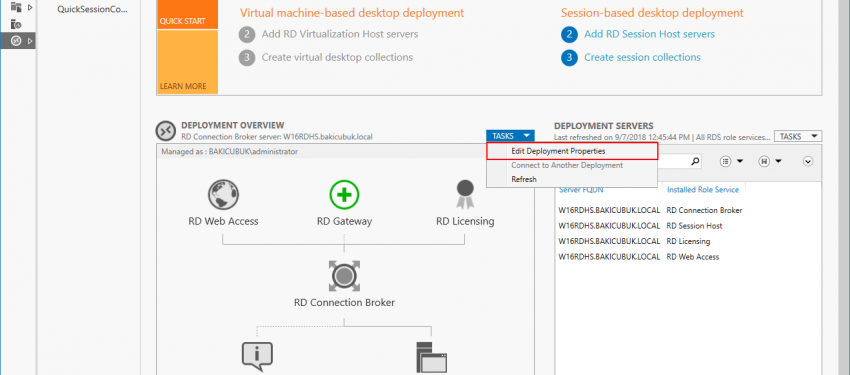The width and height of the screenshot is (850, 375).
Task: Click step 2 circle for Virtualization Host servers
Action: tap(247, 35)
